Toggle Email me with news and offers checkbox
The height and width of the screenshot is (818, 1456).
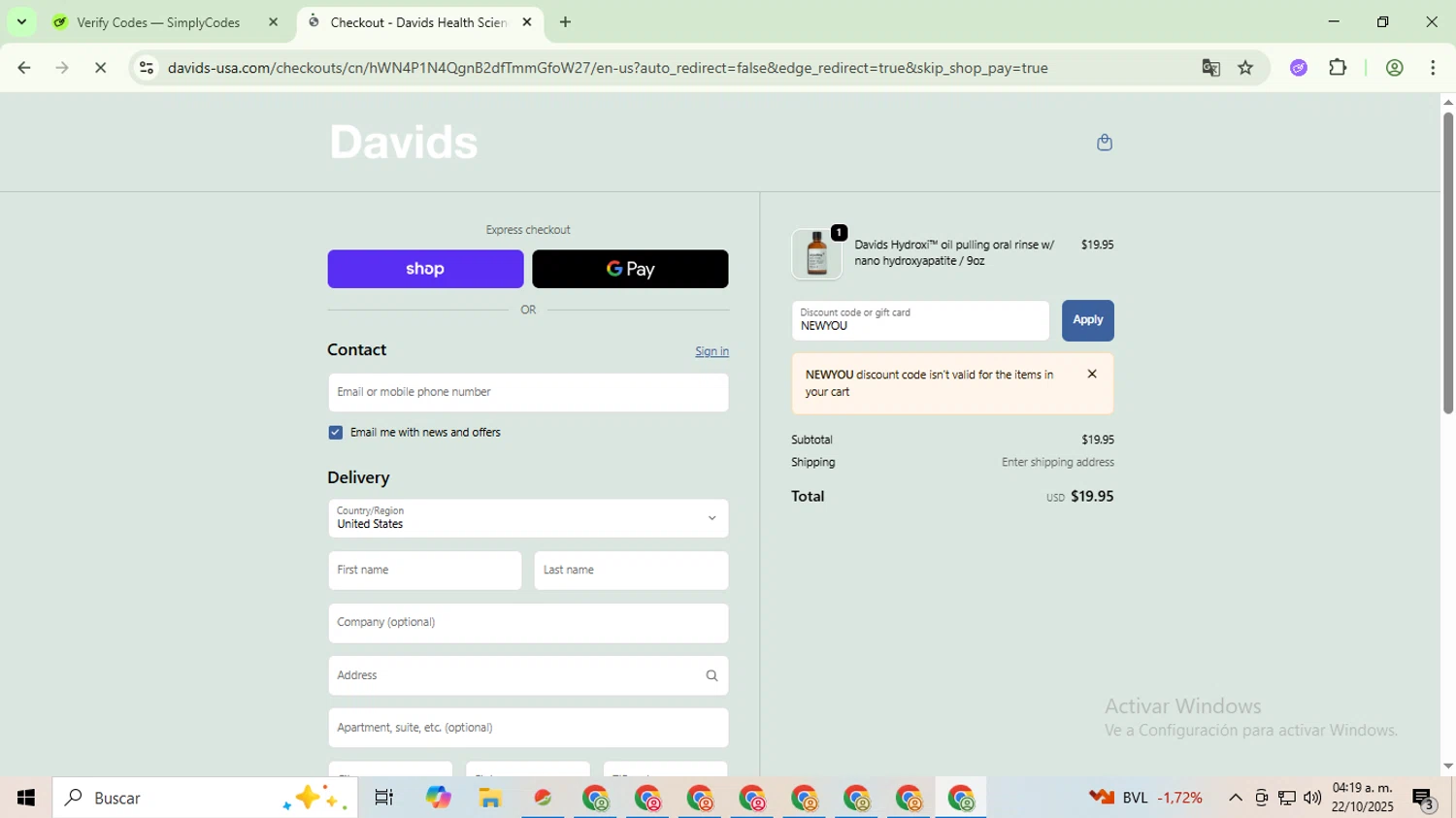pos(336,433)
